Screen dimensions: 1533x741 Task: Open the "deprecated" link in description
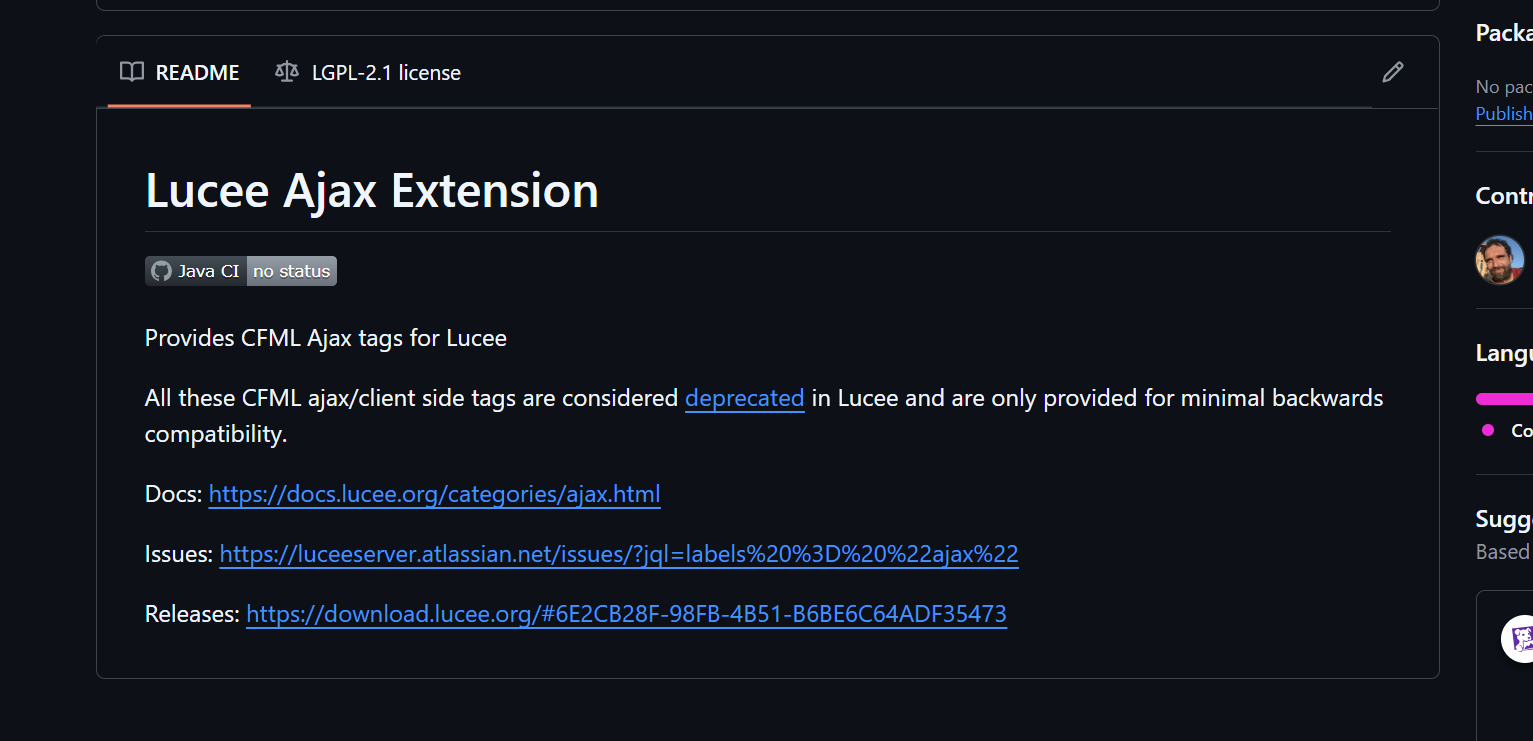coord(745,398)
